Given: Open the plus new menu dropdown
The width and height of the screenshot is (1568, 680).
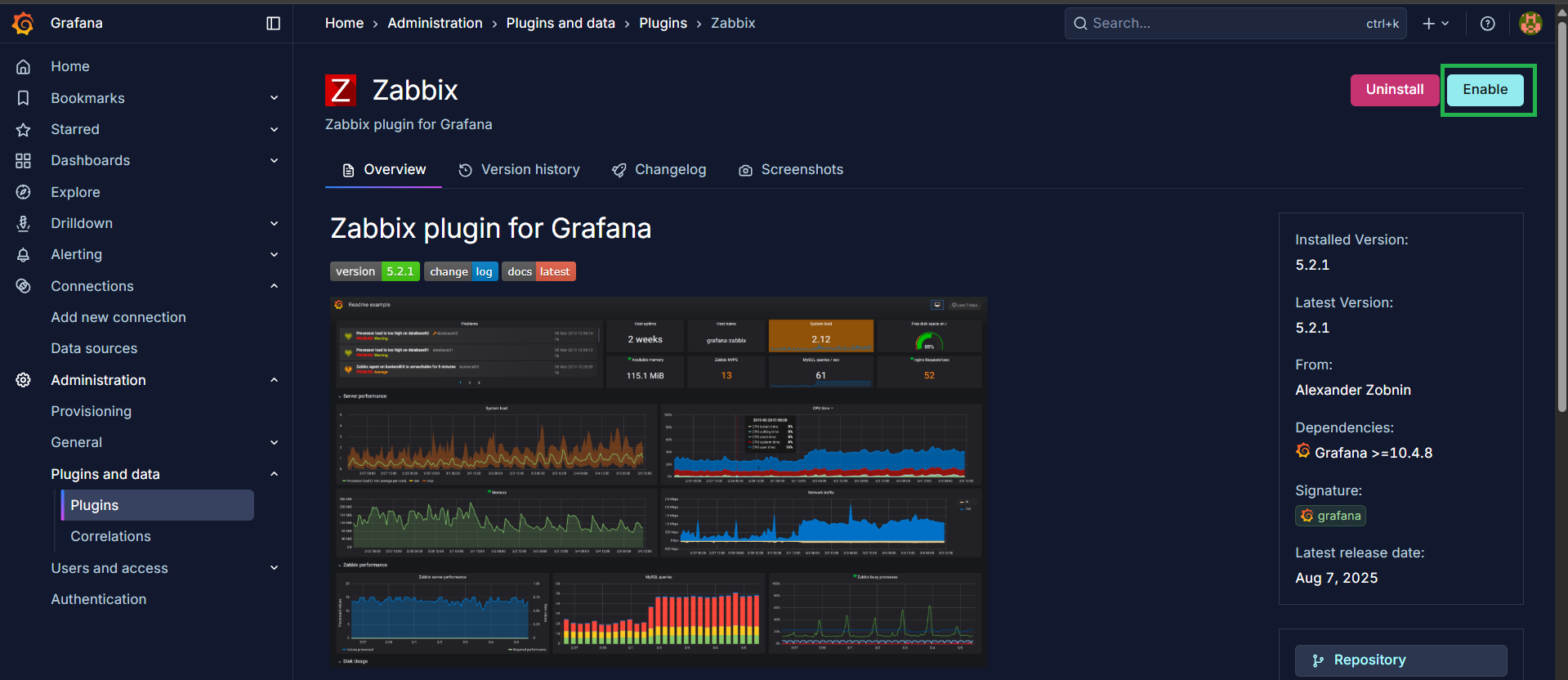Looking at the screenshot, I should [x=1435, y=24].
